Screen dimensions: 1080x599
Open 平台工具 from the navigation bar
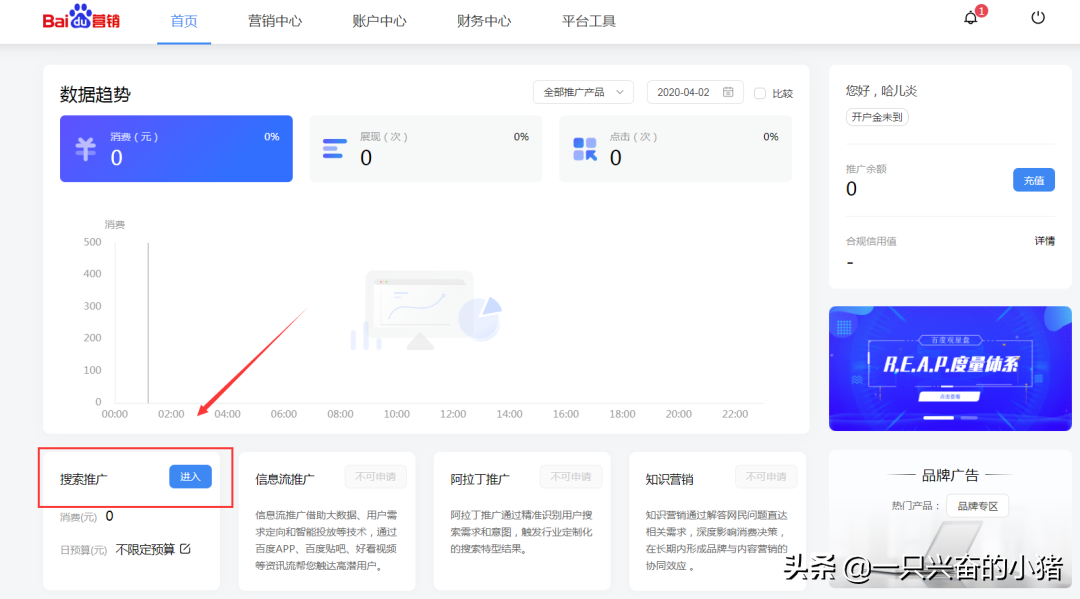(x=589, y=21)
